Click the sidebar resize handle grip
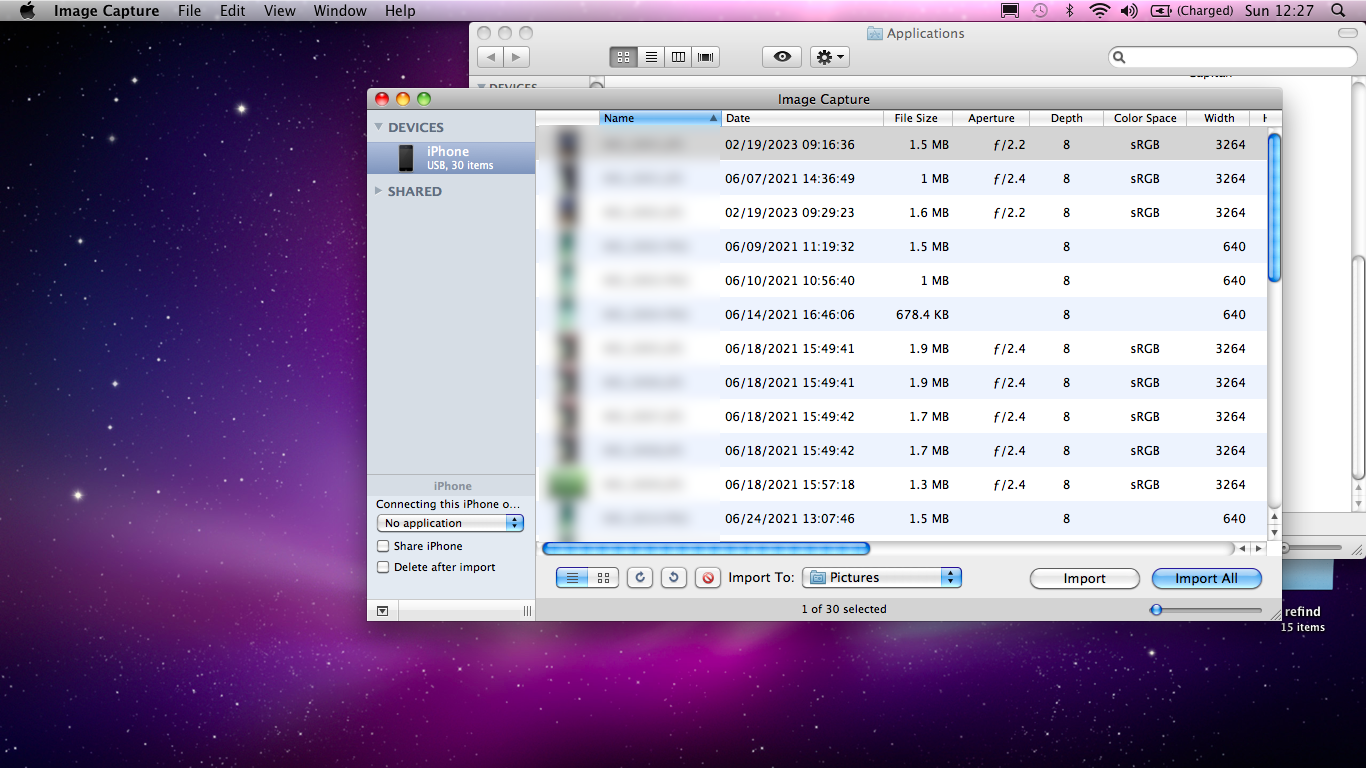 coord(527,611)
